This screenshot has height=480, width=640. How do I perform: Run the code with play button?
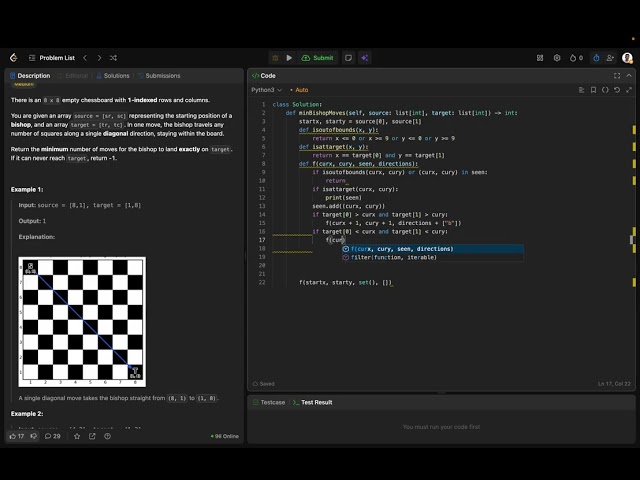point(289,58)
